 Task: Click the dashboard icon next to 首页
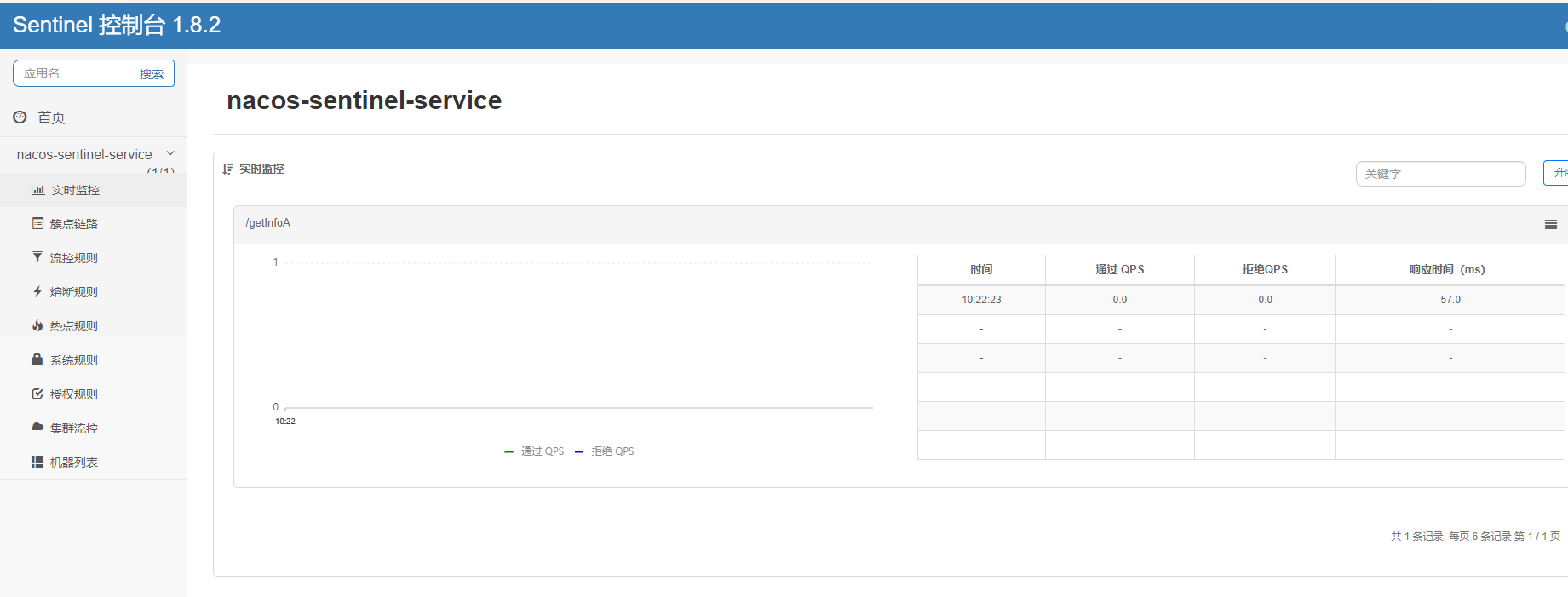tap(20, 117)
